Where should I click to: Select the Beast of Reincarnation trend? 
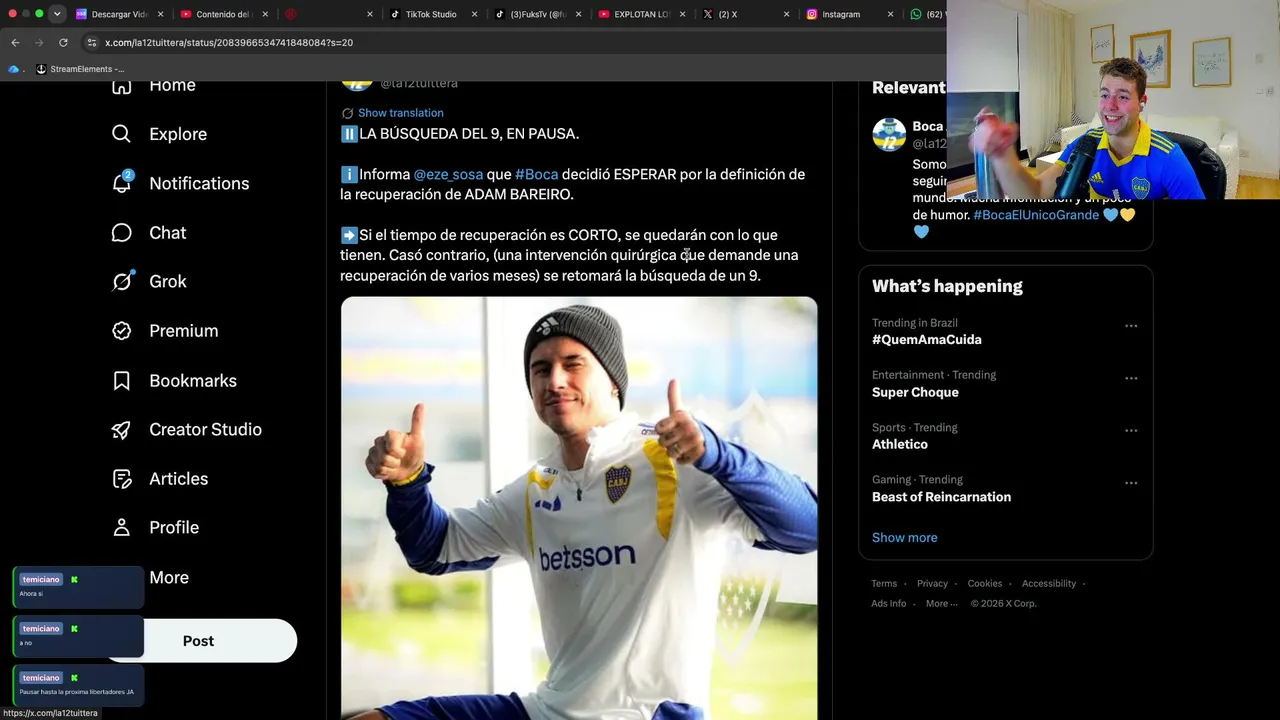[941, 497]
